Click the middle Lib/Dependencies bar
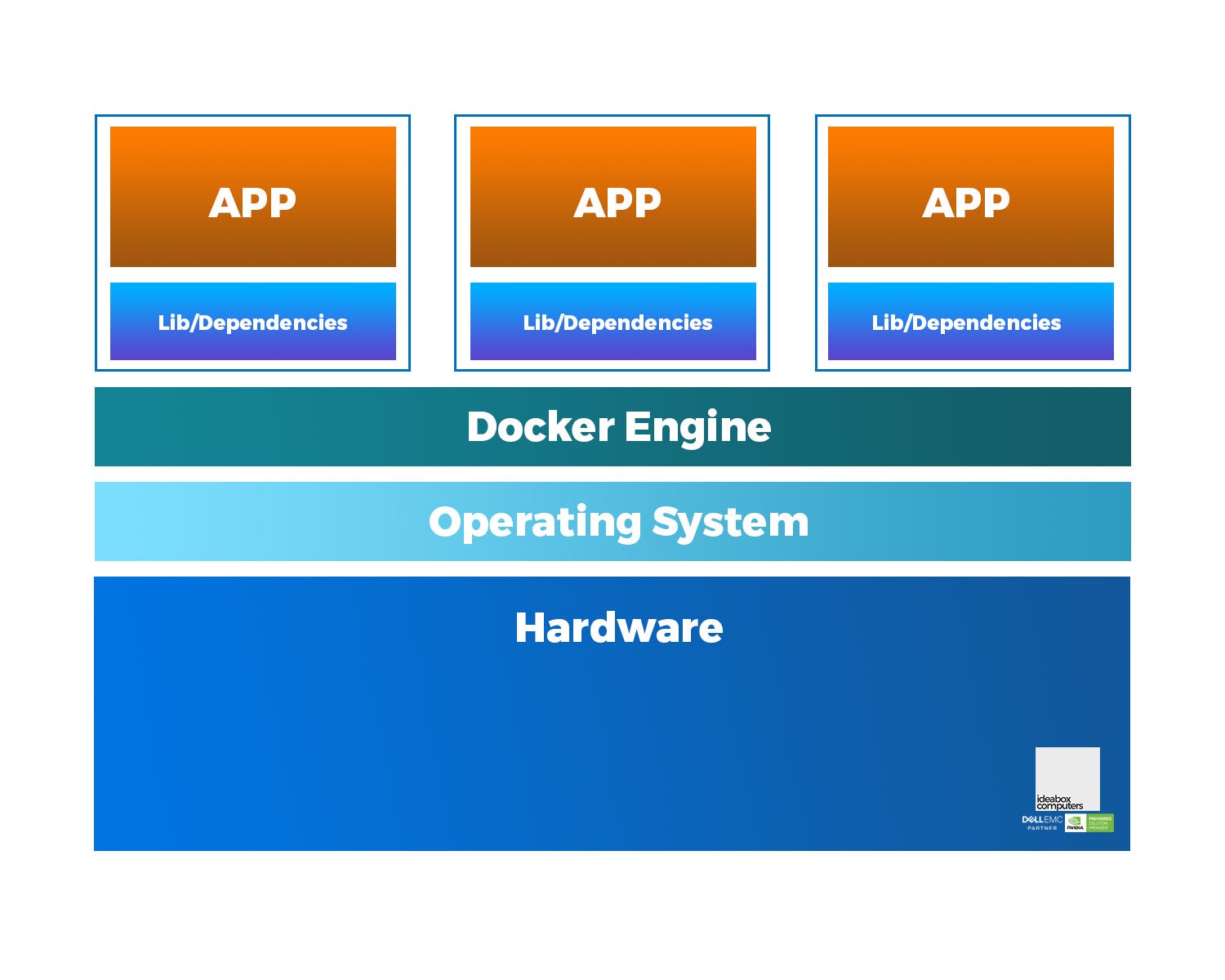Screen dimensions: 1225x980 point(612,322)
